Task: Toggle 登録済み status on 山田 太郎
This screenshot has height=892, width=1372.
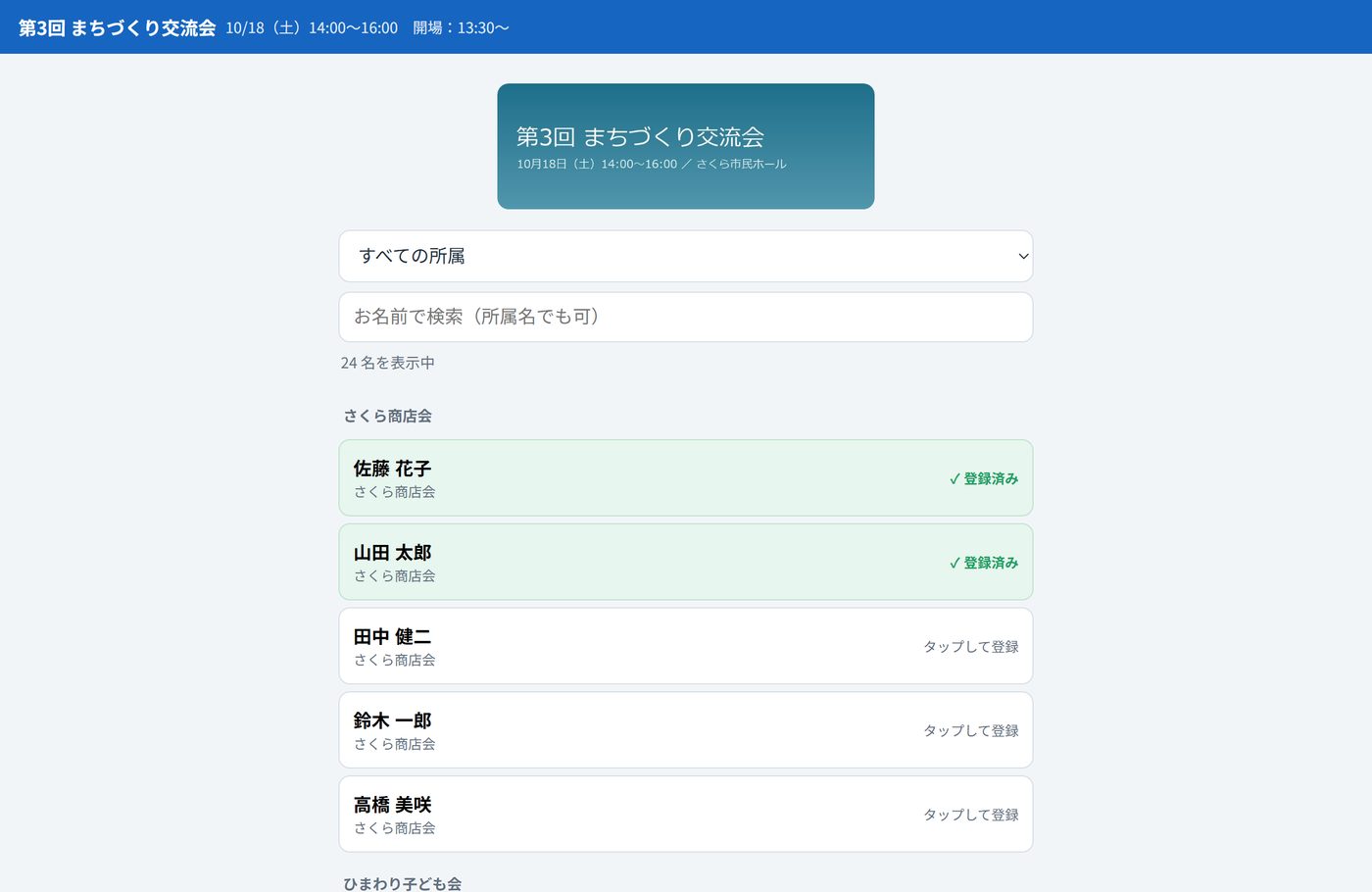Action: tap(983, 563)
